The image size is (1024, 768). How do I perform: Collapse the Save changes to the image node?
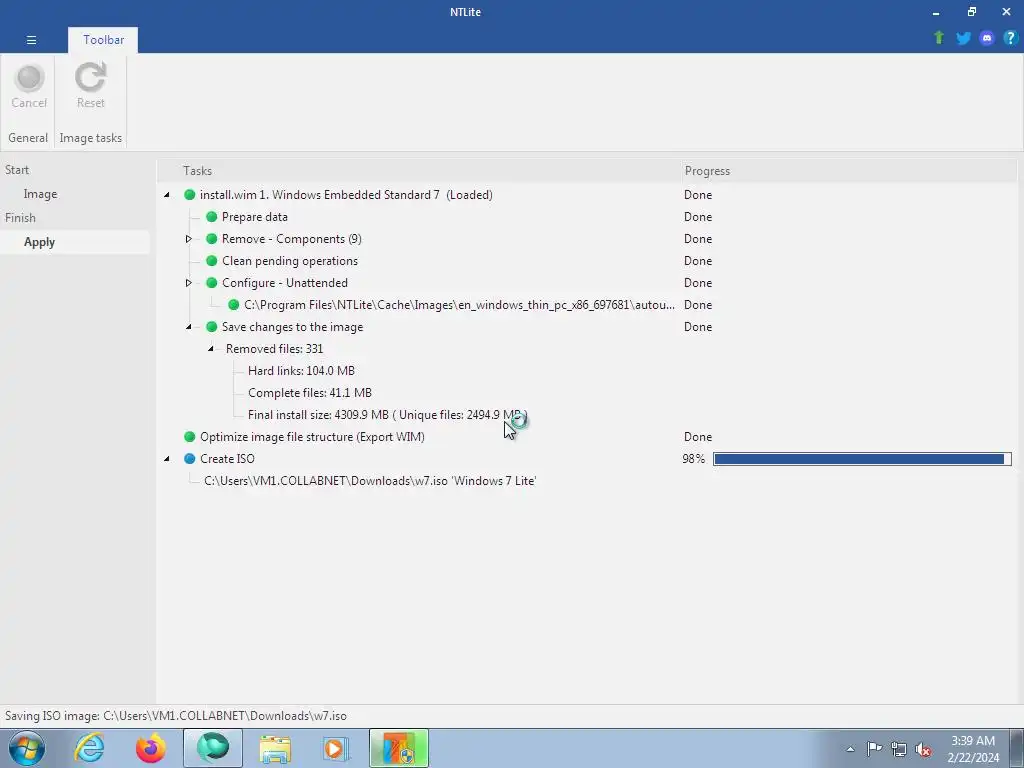coord(188,327)
